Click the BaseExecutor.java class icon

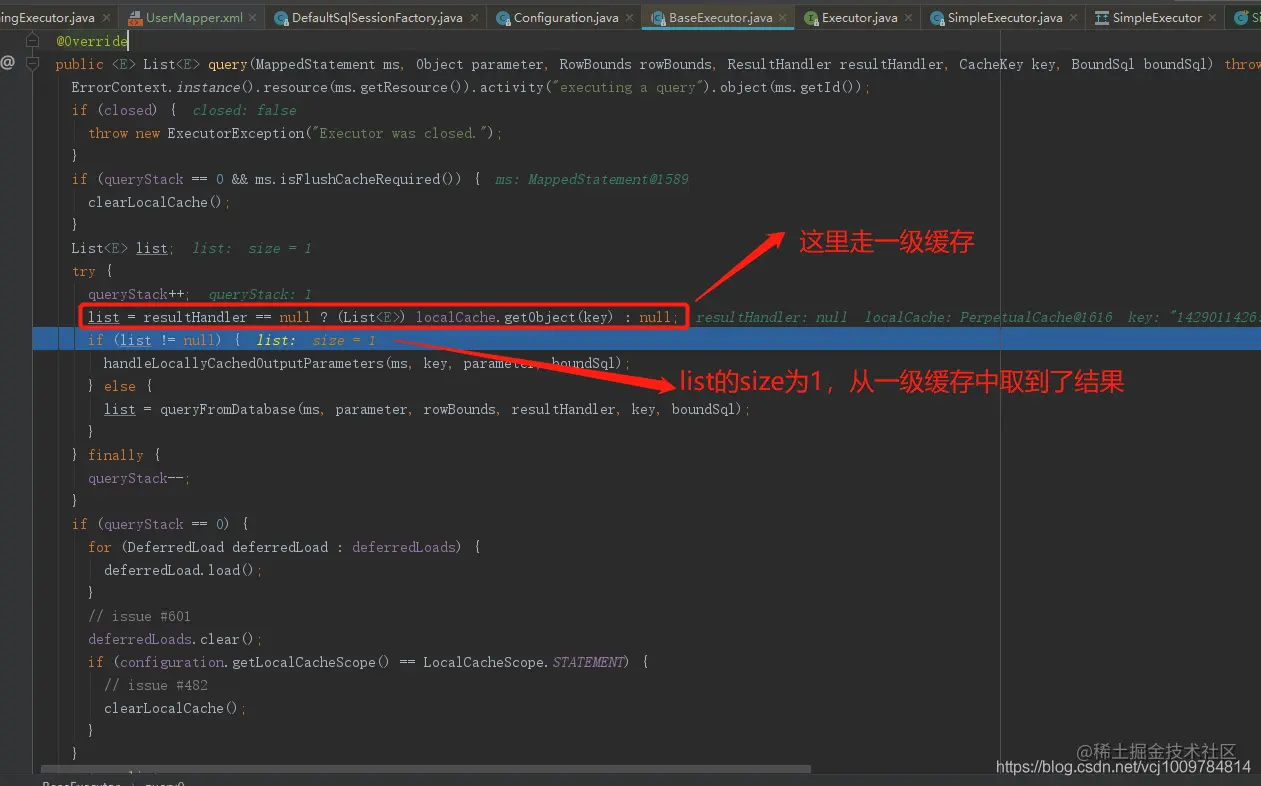click(658, 18)
